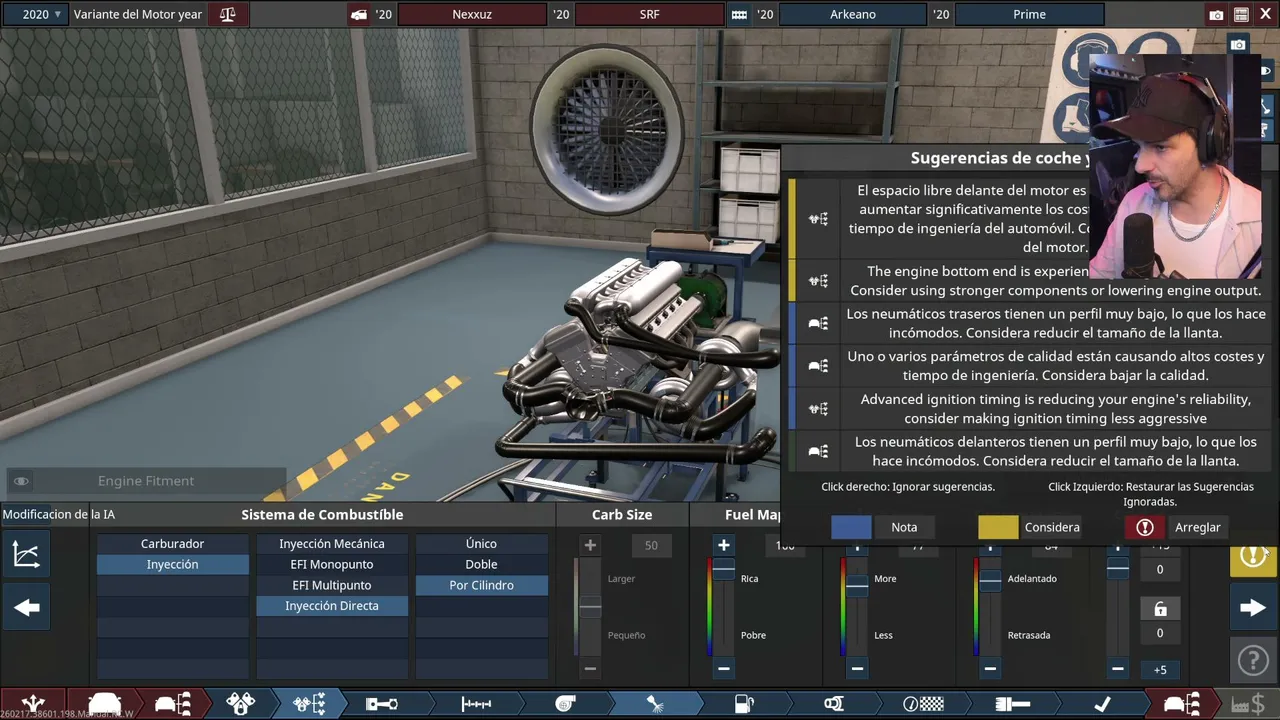Increase Carb Size with plus button
The height and width of the screenshot is (720, 1280).
click(590, 545)
